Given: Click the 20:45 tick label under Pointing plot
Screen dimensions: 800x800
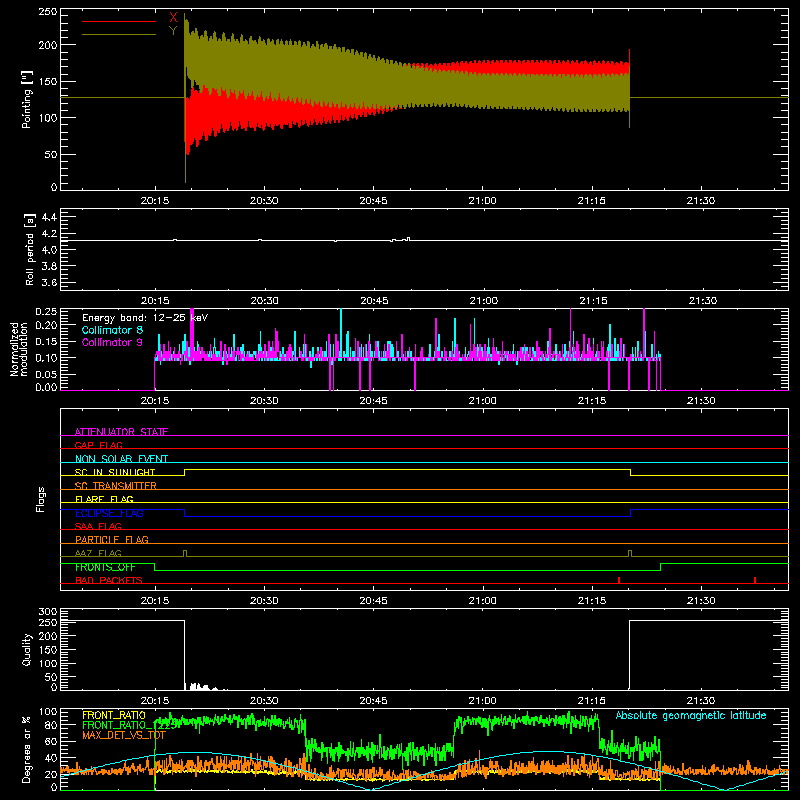Looking at the screenshot, I should (x=373, y=201).
